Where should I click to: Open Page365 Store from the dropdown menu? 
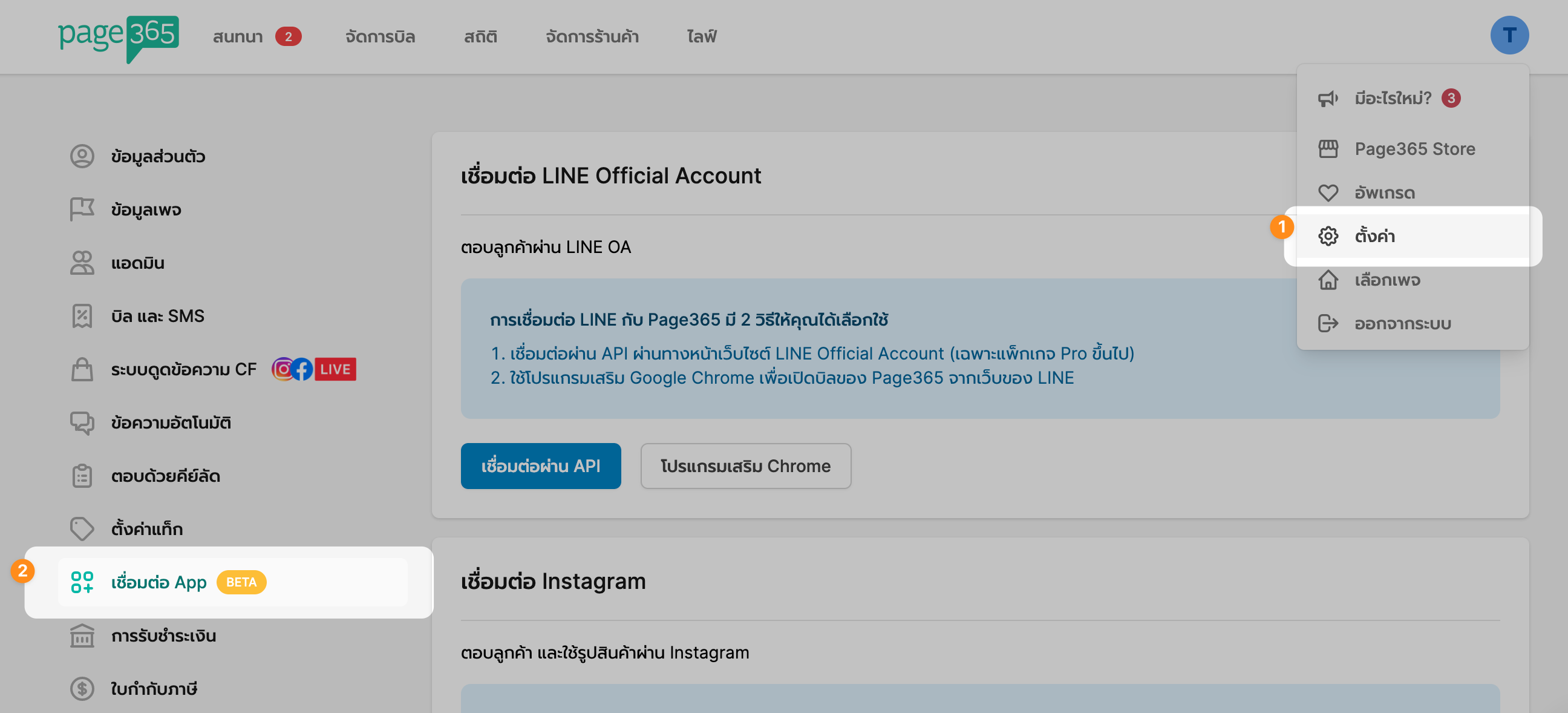click(x=1415, y=148)
